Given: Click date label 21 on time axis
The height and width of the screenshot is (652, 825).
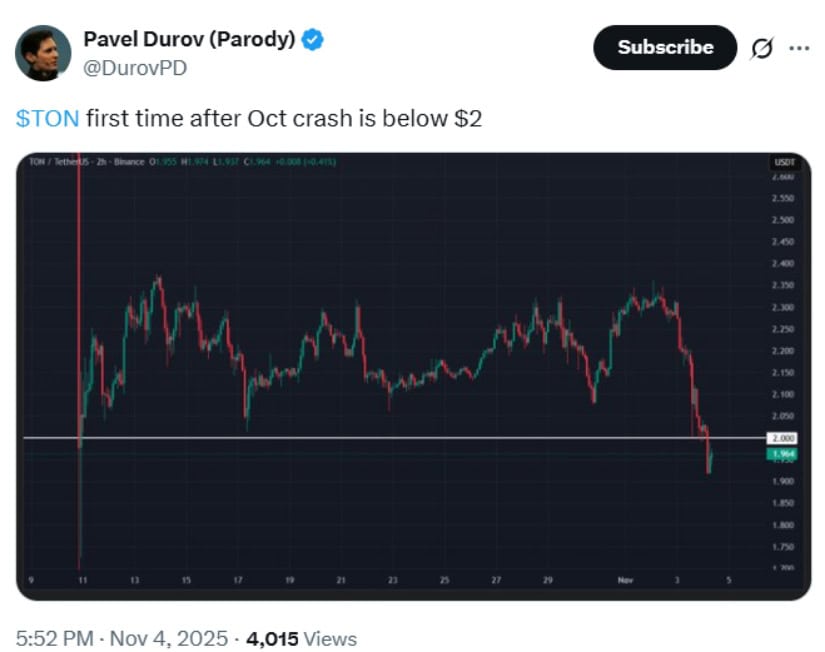Looking at the screenshot, I should (x=341, y=580).
